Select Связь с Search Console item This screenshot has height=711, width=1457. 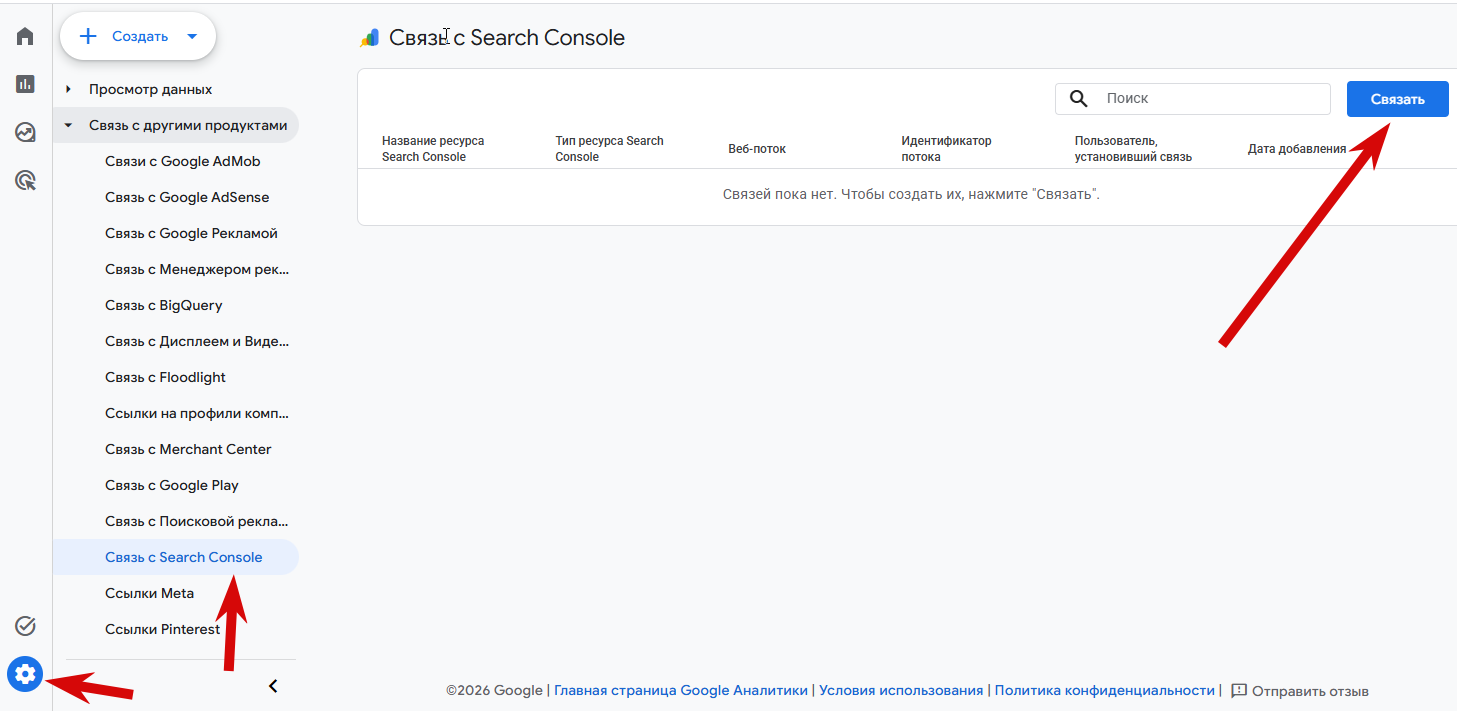click(x=176, y=557)
